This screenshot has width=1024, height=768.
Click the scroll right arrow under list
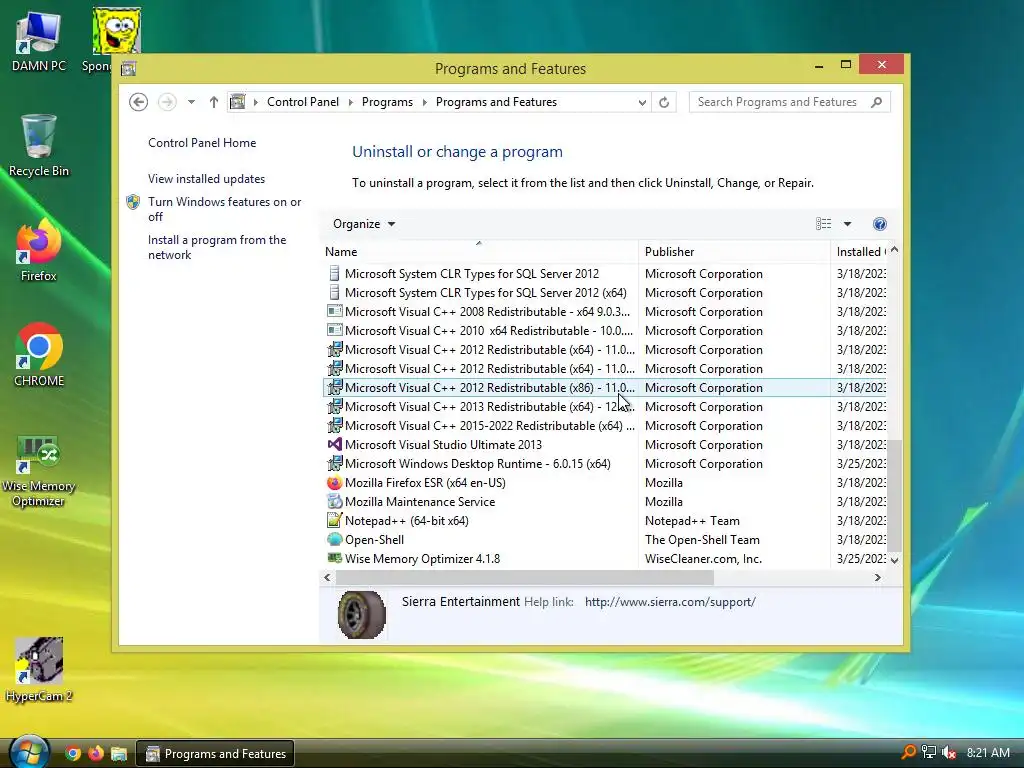(877, 577)
